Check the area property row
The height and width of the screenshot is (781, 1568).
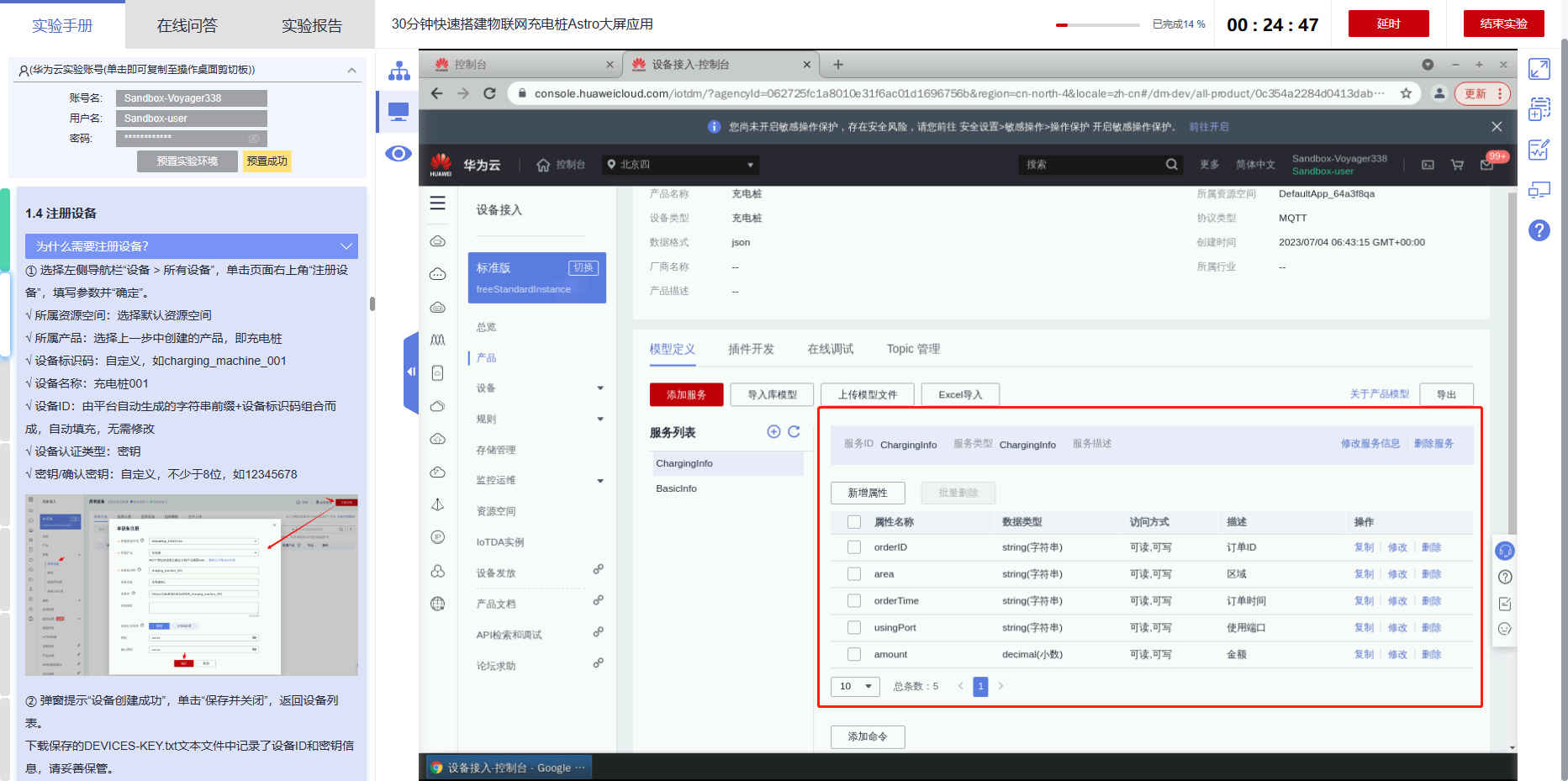(854, 574)
